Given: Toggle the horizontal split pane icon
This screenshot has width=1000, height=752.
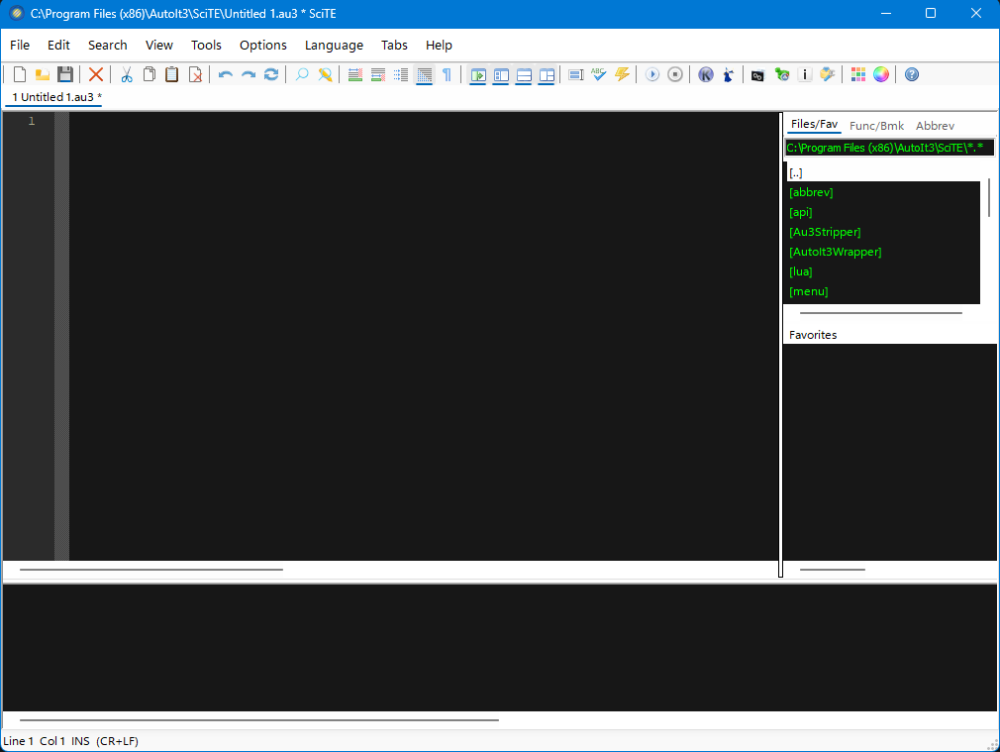Looking at the screenshot, I should [x=524, y=75].
